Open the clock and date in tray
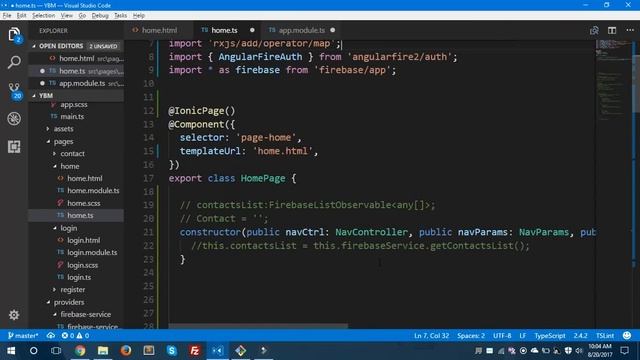Screen dimensions: 640x360 point(600,351)
